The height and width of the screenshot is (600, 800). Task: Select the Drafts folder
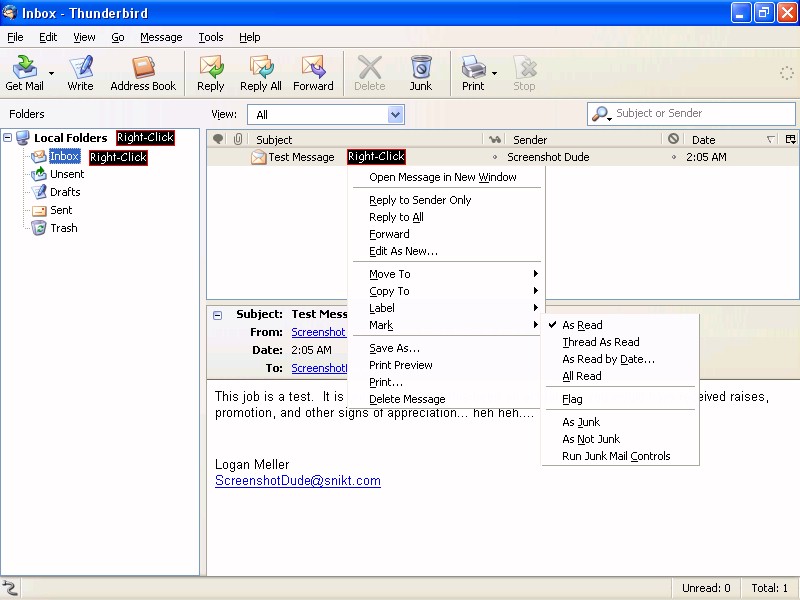point(65,192)
